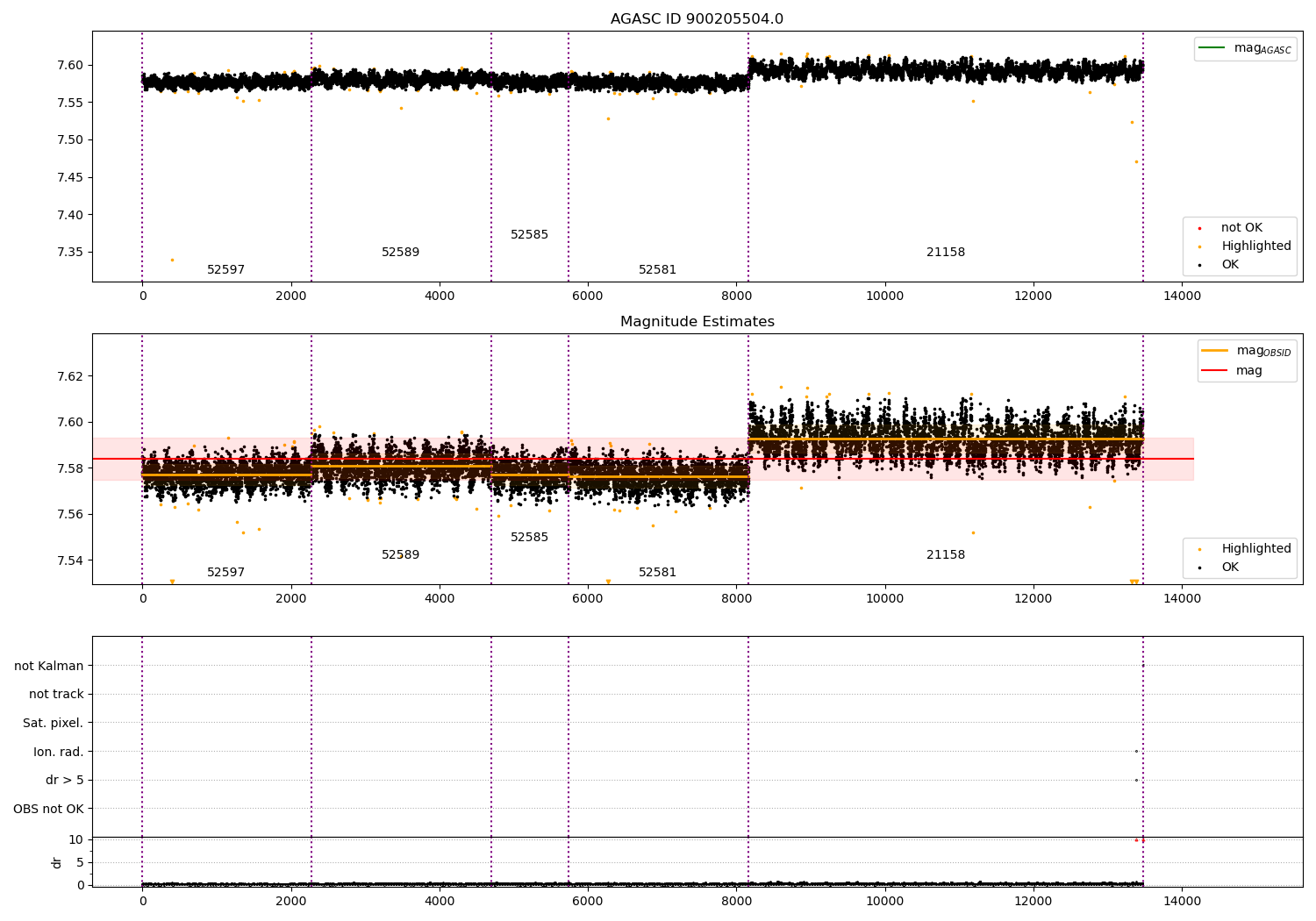1316x921 pixels.
Task: Click obsid label 52585 in the top plot
Action: click(529, 235)
